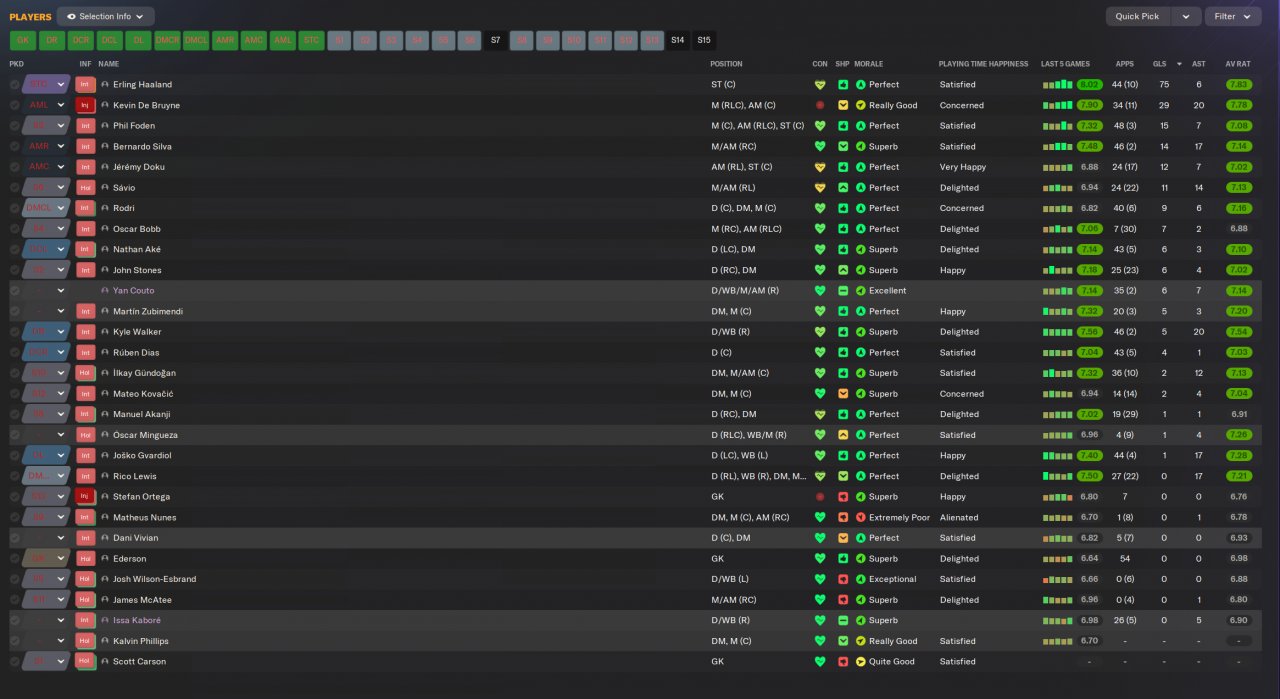Click Óscar Mingueza's yellow sharpness icon
The height and width of the screenshot is (699, 1280).
(843, 435)
